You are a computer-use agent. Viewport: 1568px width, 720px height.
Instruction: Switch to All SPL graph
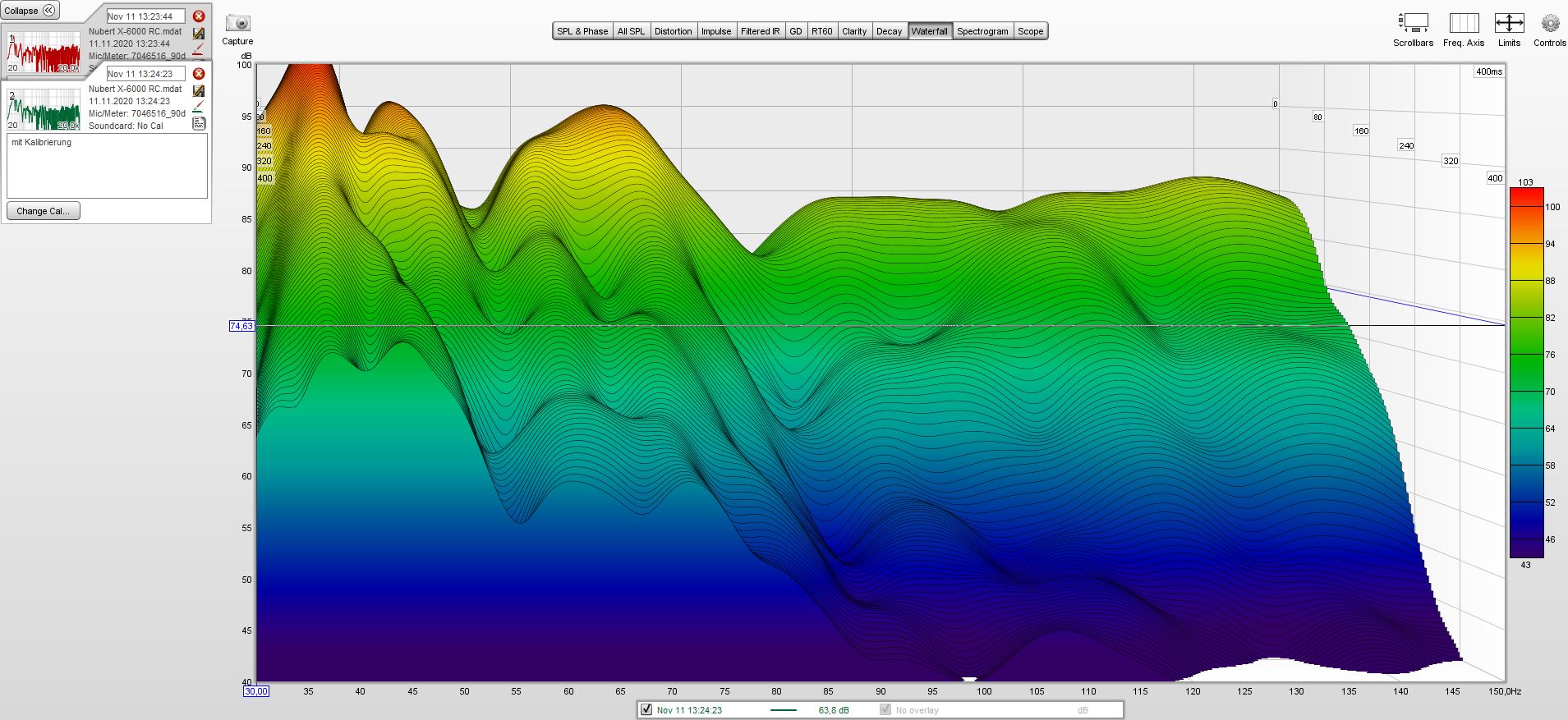point(631,31)
